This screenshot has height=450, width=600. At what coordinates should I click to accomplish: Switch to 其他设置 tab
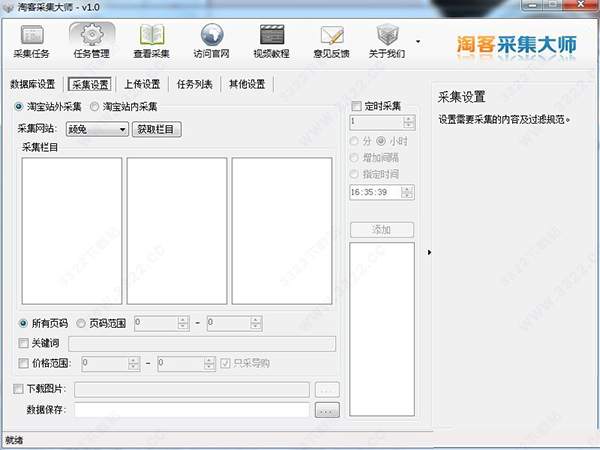pos(247,84)
